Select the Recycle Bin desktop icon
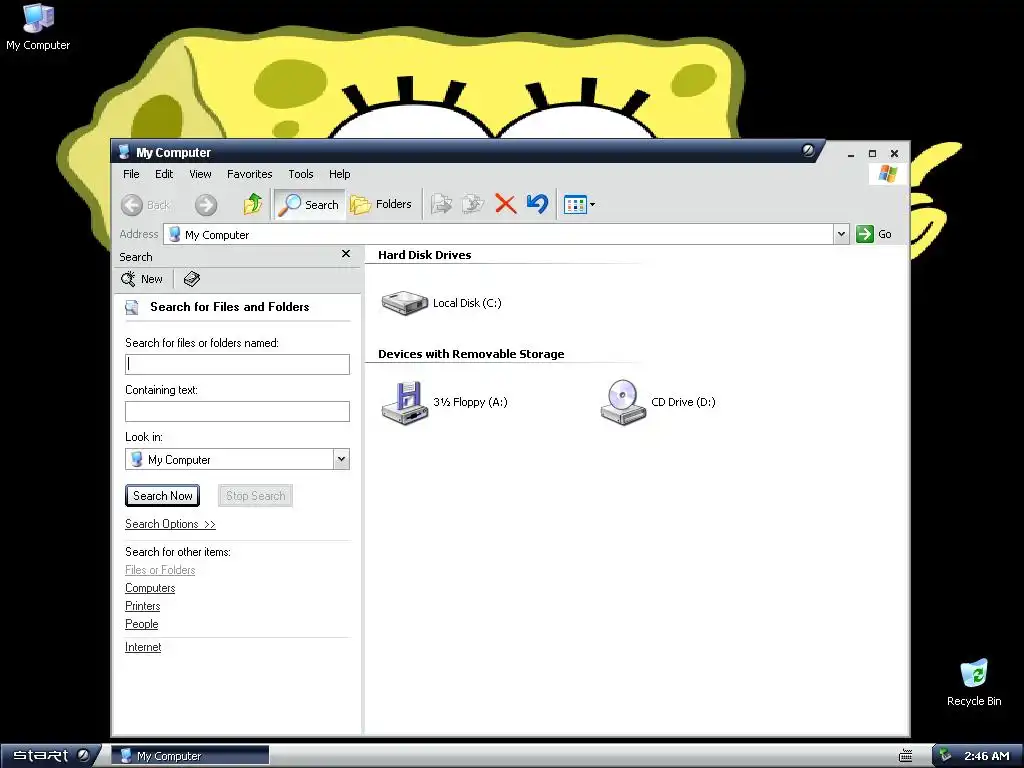The height and width of the screenshot is (768, 1024). (x=974, y=682)
